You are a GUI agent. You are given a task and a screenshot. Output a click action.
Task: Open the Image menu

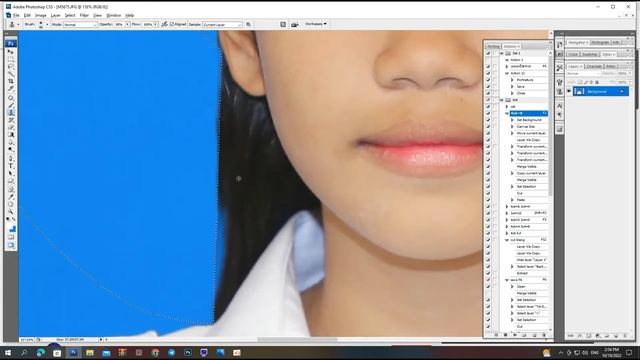pyautogui.click(x=40, y=15)
